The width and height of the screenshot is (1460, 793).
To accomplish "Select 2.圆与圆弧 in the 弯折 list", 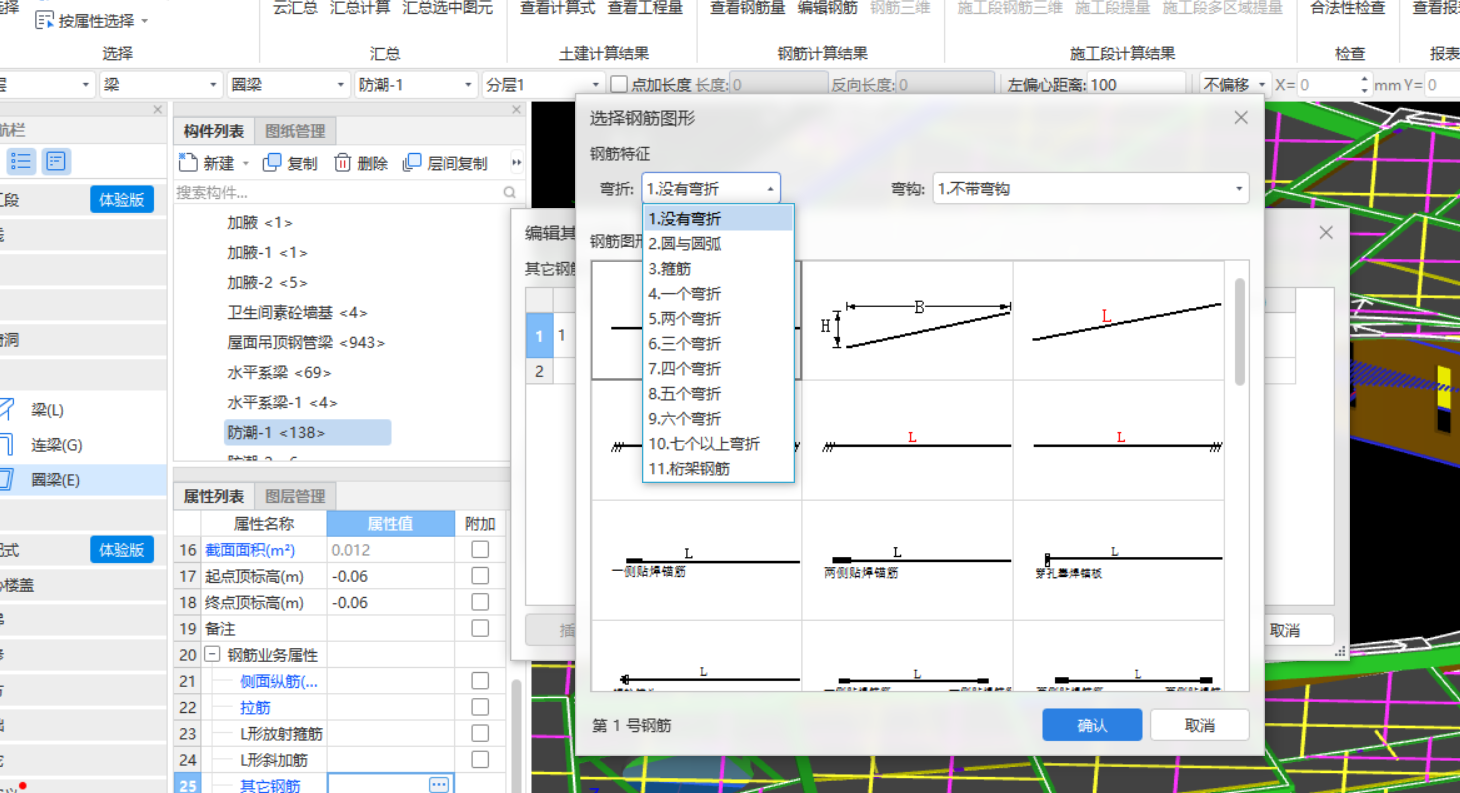I will pyautogui.click(x=719, y=243).
